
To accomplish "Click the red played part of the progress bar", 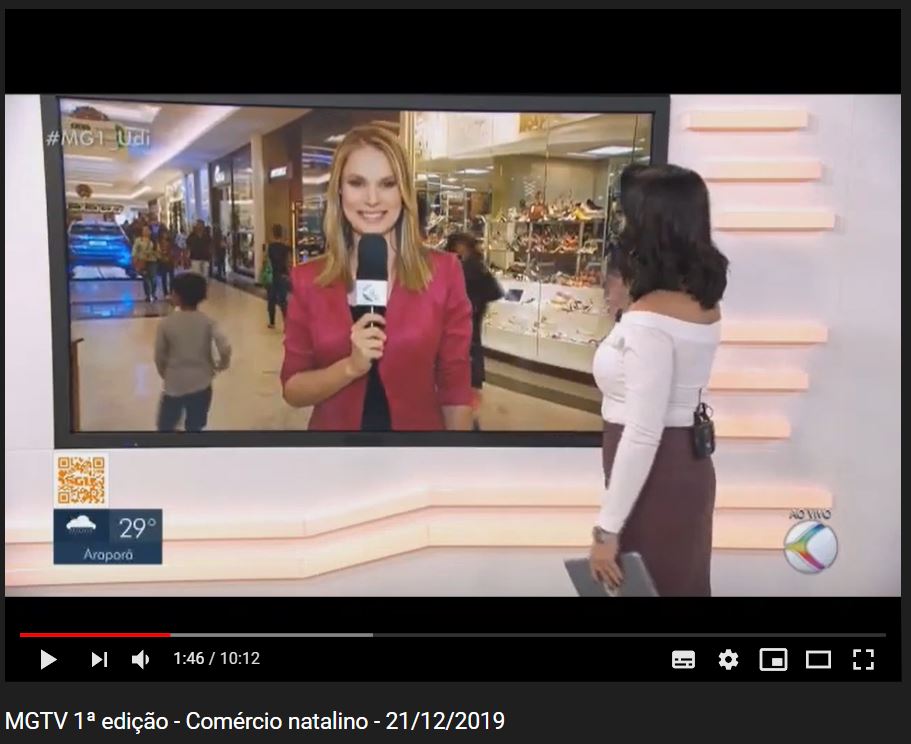I will [x=95, y=634].
